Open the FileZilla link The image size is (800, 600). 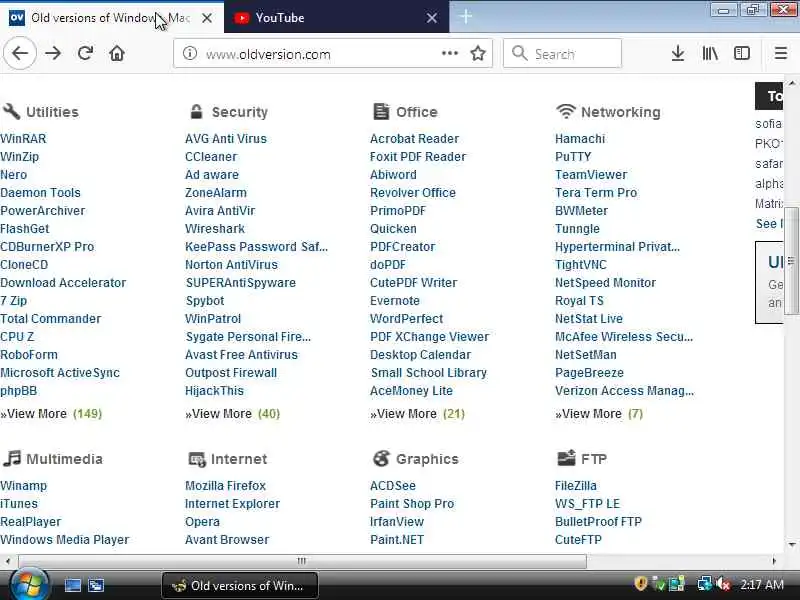click(x=576, y=486)
